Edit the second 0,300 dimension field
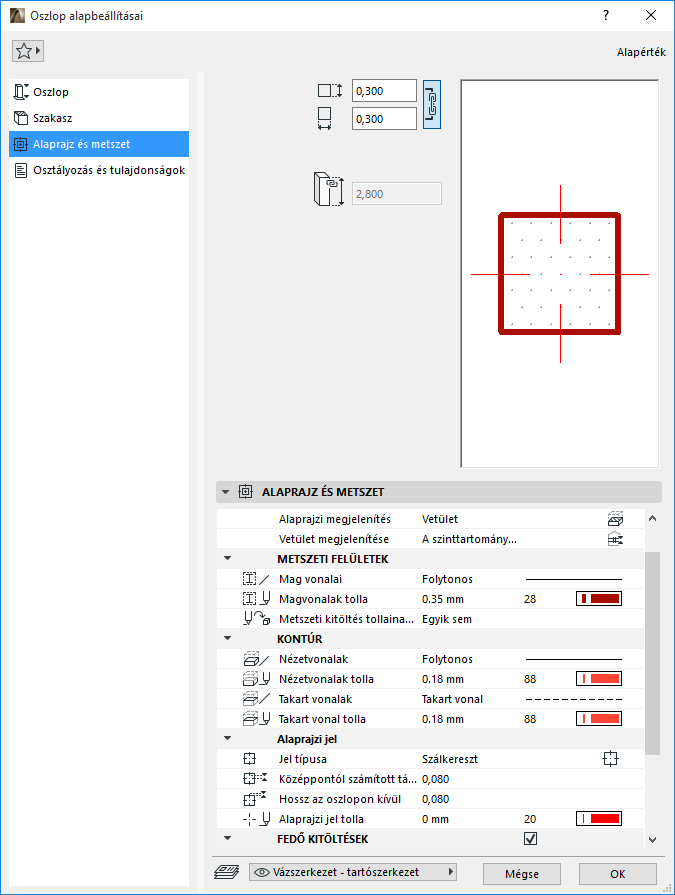 click(384, 119)
